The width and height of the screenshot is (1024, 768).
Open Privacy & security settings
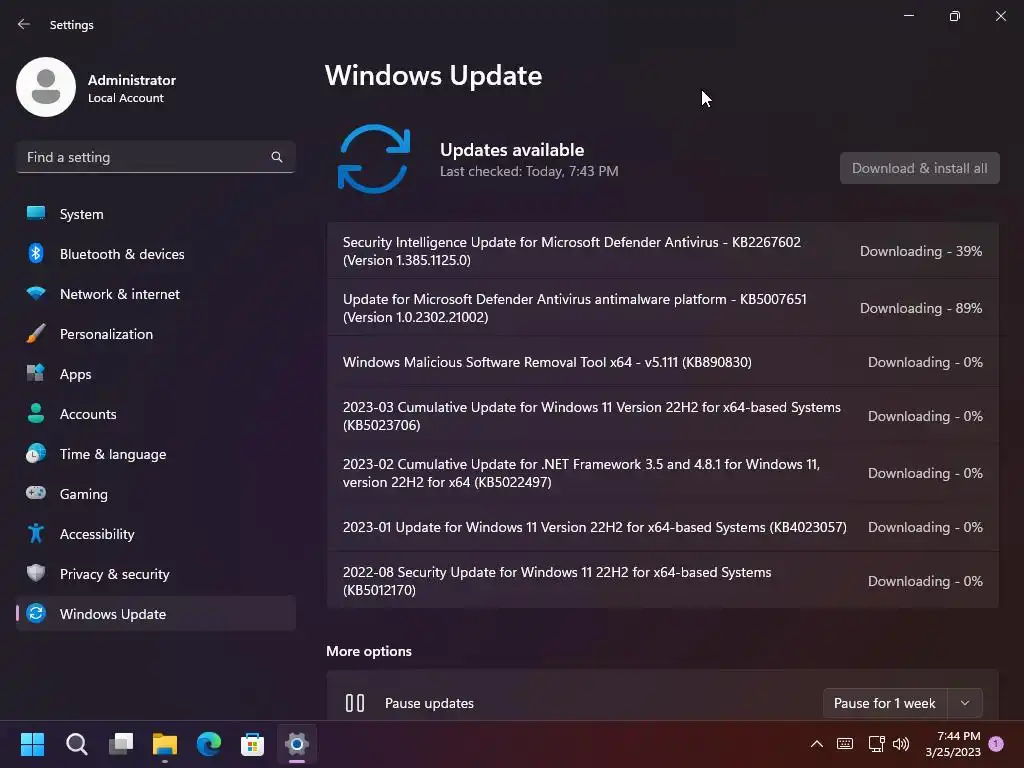point(155,574)
